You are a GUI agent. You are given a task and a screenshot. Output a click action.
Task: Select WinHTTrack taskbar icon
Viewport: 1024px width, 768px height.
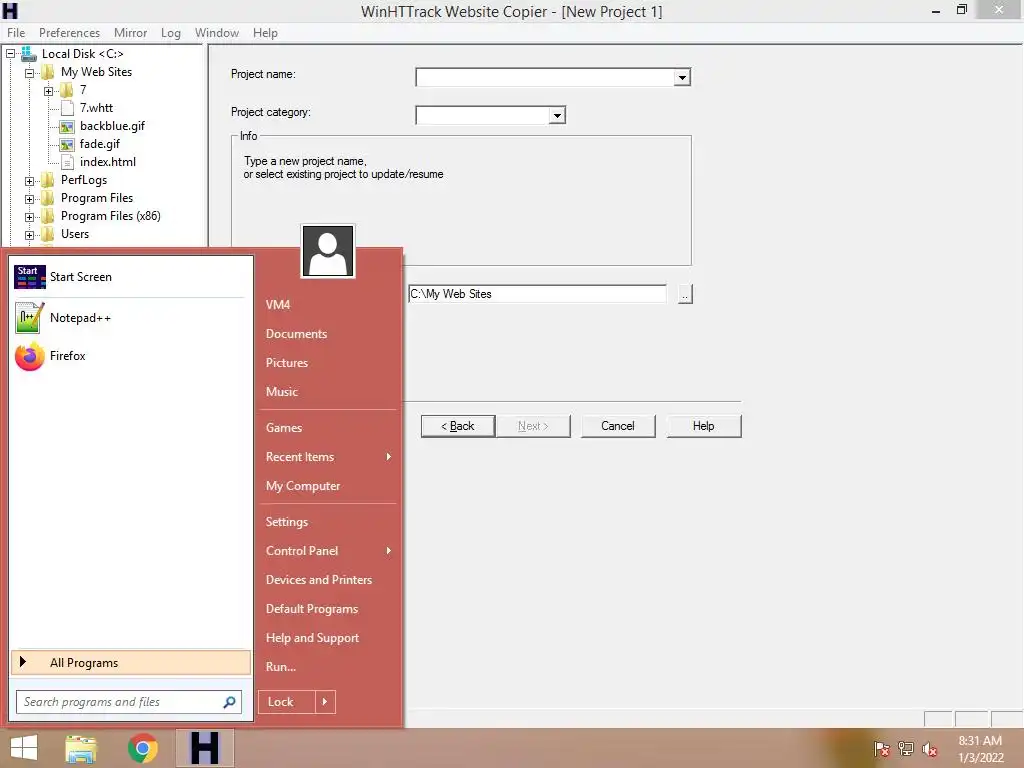204,748
